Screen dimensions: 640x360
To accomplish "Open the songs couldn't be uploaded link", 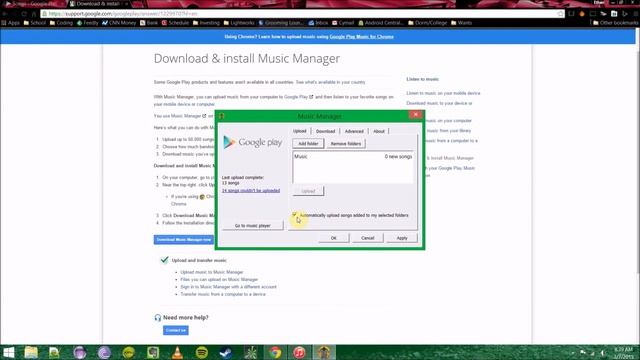I will click(251, 191).
